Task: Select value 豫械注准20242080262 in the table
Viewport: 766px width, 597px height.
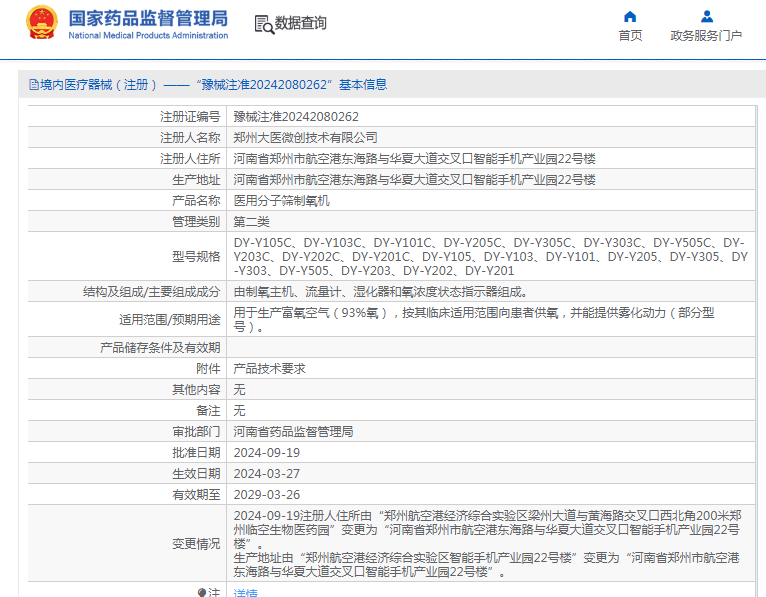Action: pyautogui.click(x=296, y=117)
